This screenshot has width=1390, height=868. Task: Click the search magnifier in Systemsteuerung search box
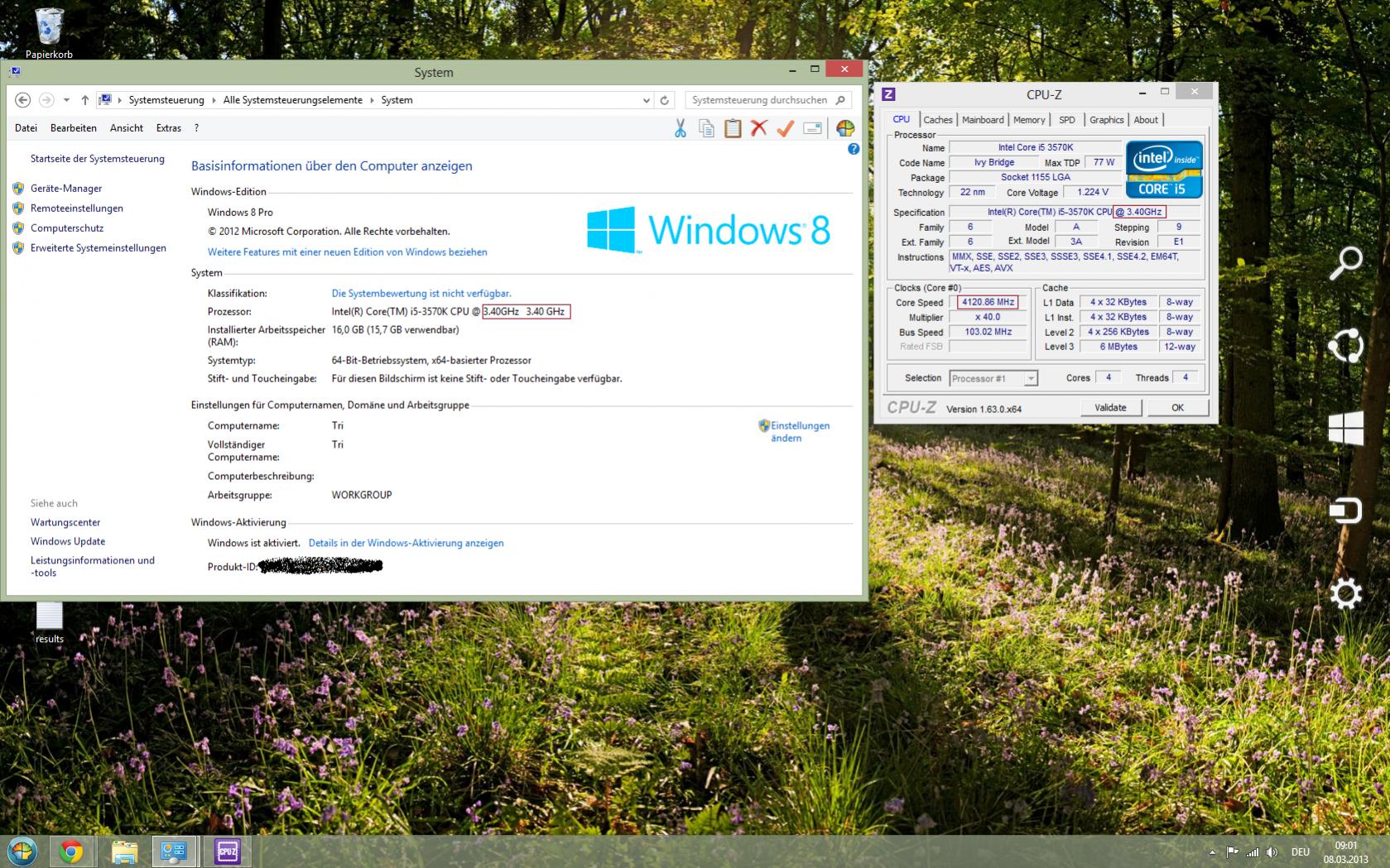840,100
